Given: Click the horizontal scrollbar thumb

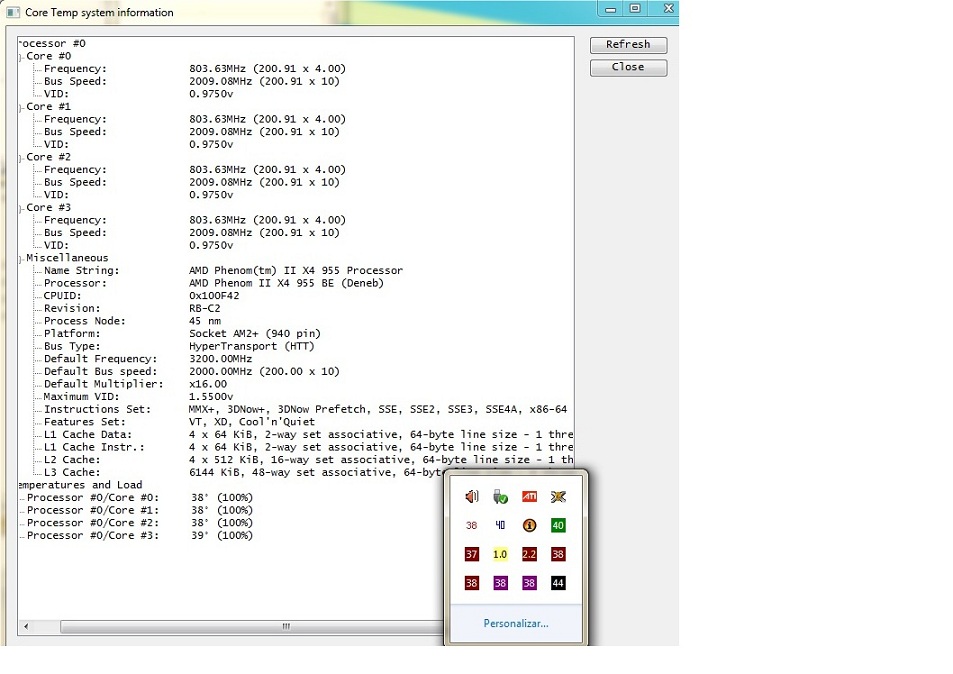Looking at the screenshot, I should [x=252, y=626].
